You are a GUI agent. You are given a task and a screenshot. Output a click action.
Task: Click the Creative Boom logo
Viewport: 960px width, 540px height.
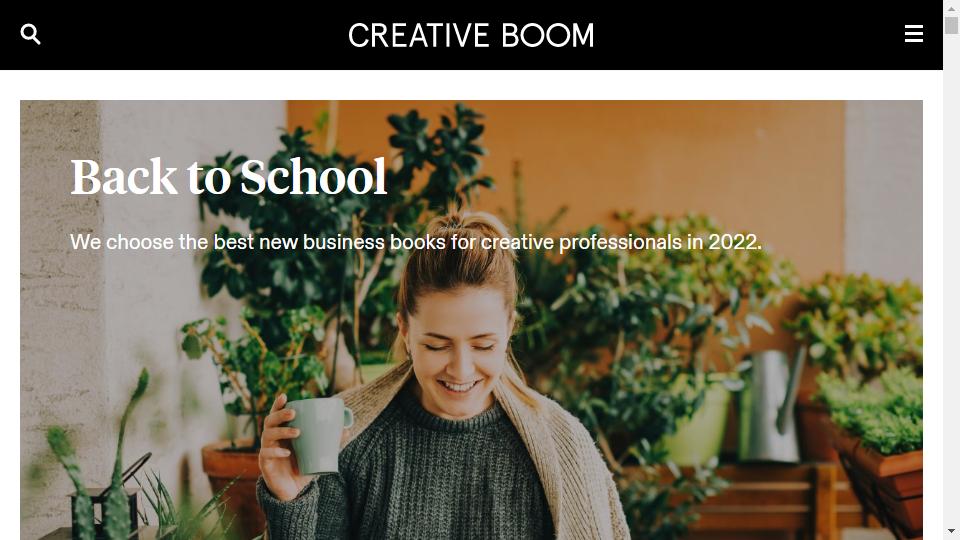471,36
